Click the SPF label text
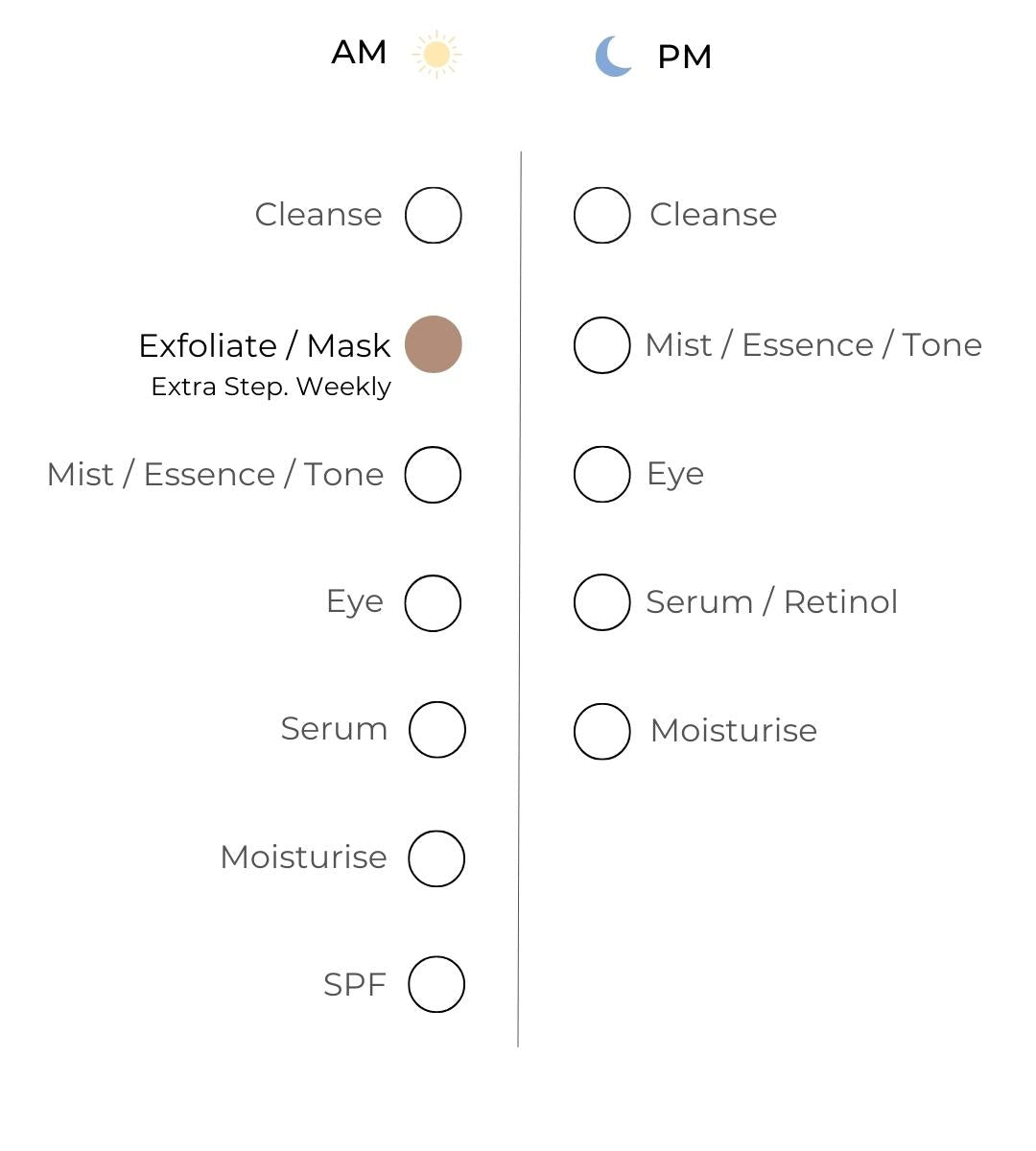Image resolution: width=1036 pixels, height=1151 pixels. pos(354,985)
